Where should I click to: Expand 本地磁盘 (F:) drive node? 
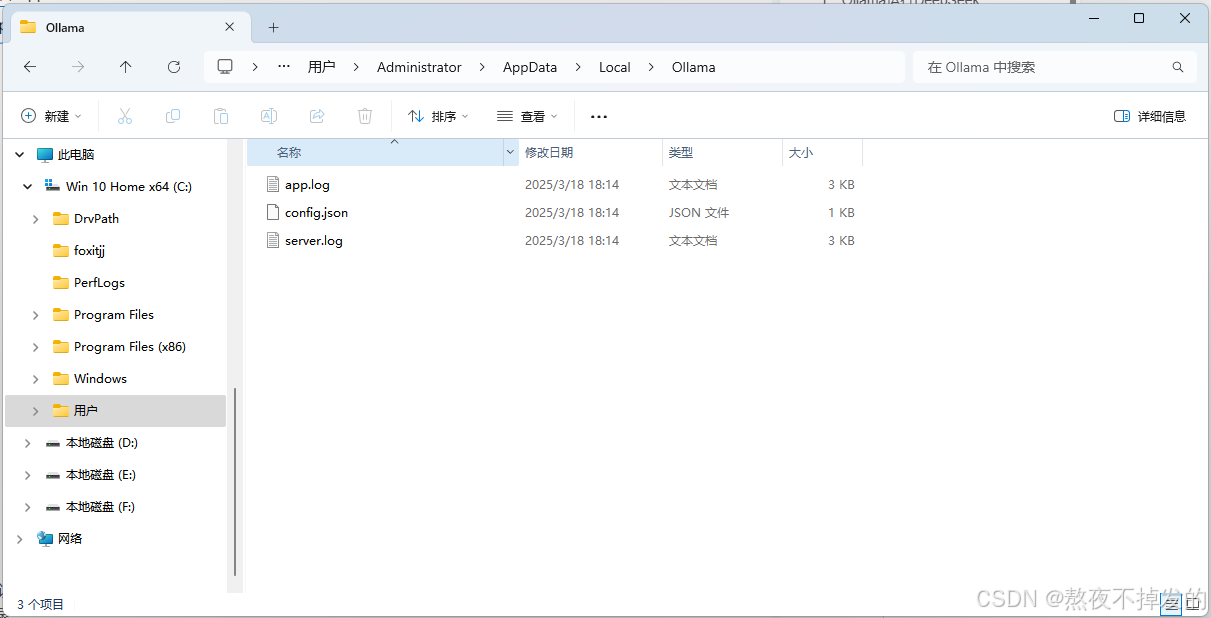pos(28,507)
